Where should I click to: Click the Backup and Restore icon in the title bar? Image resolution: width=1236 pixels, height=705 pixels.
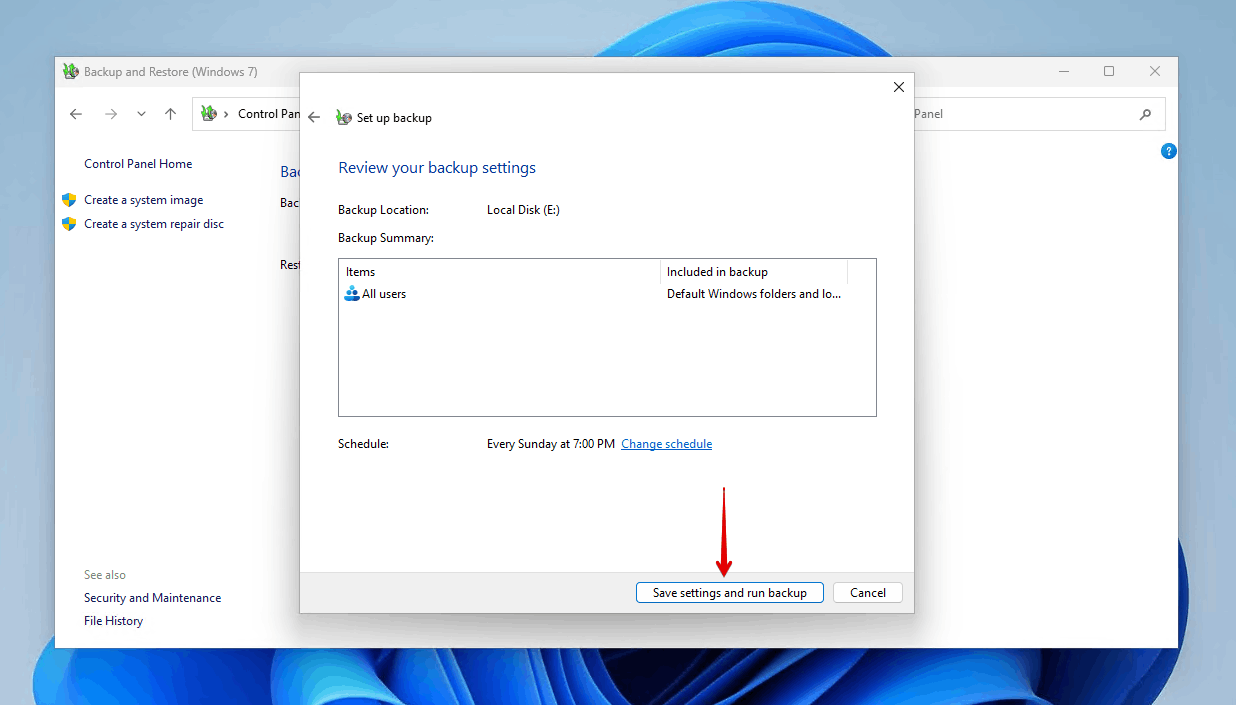(69, 71)
